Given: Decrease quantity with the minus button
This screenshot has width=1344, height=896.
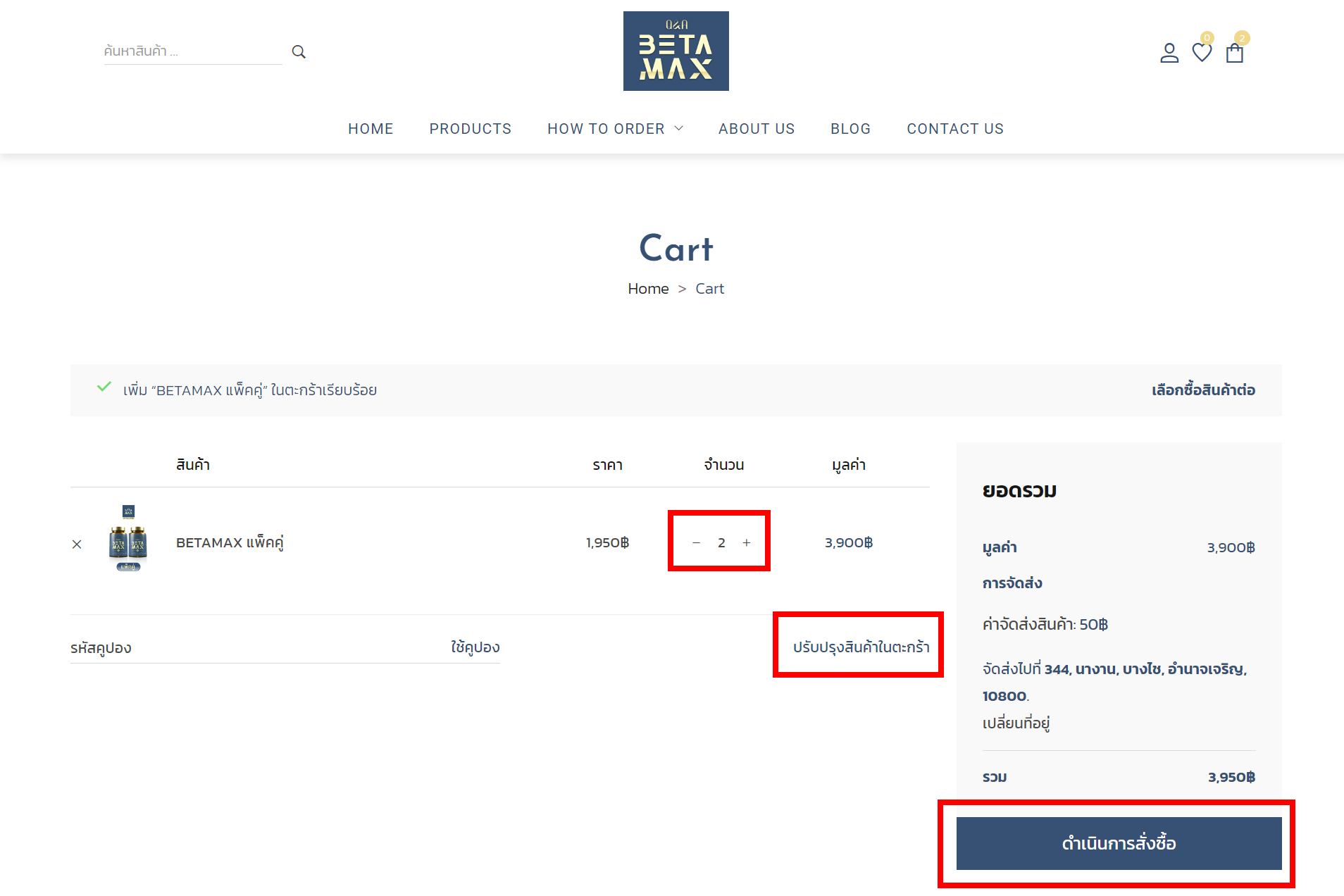Looking at the screenshot, I should tap(696, 542).
